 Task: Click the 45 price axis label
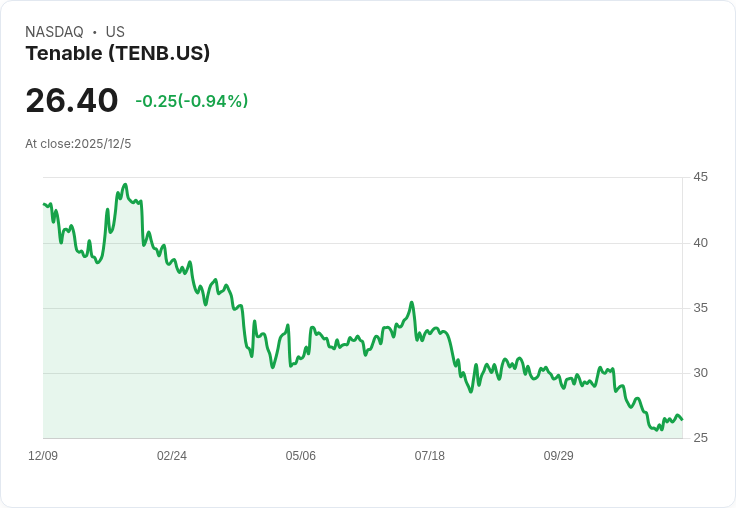tap(700, 177)
